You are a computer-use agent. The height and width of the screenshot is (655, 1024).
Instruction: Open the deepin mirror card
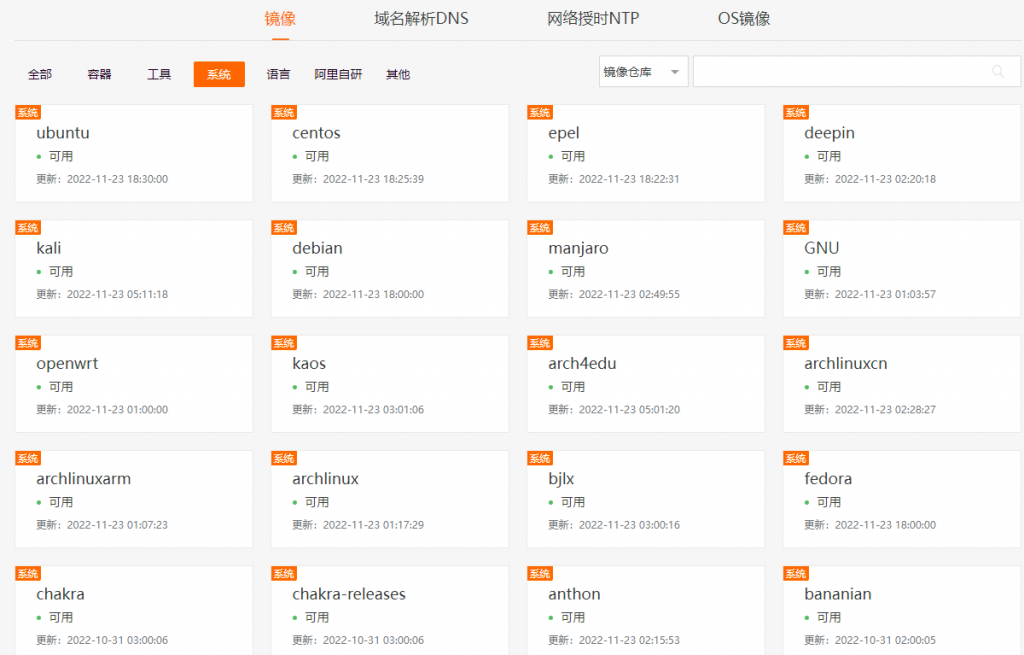click(902, 153)
